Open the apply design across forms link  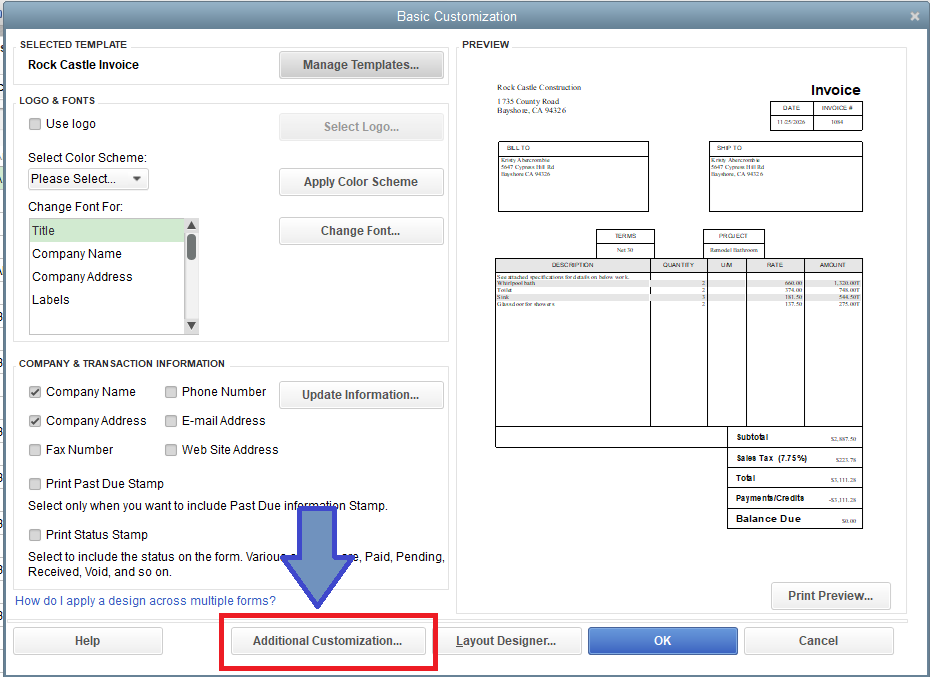coord(145,600)
